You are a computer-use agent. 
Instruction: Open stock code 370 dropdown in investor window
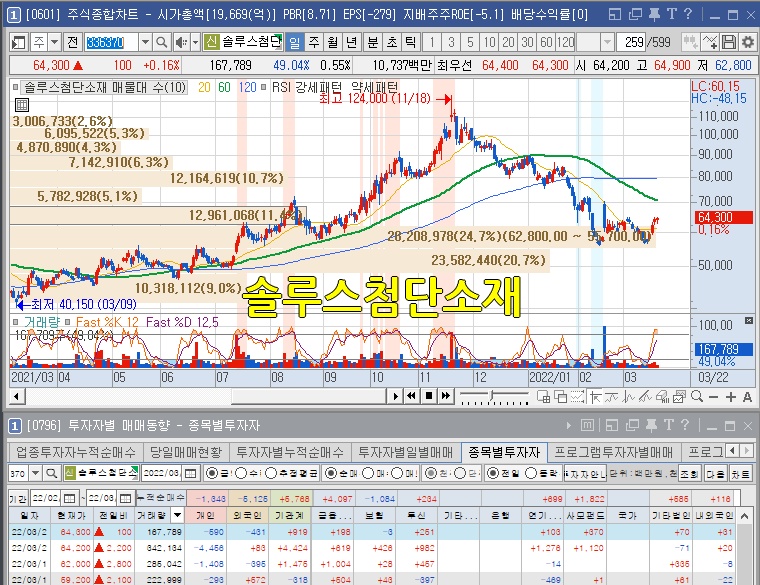(x=35, y=473)
